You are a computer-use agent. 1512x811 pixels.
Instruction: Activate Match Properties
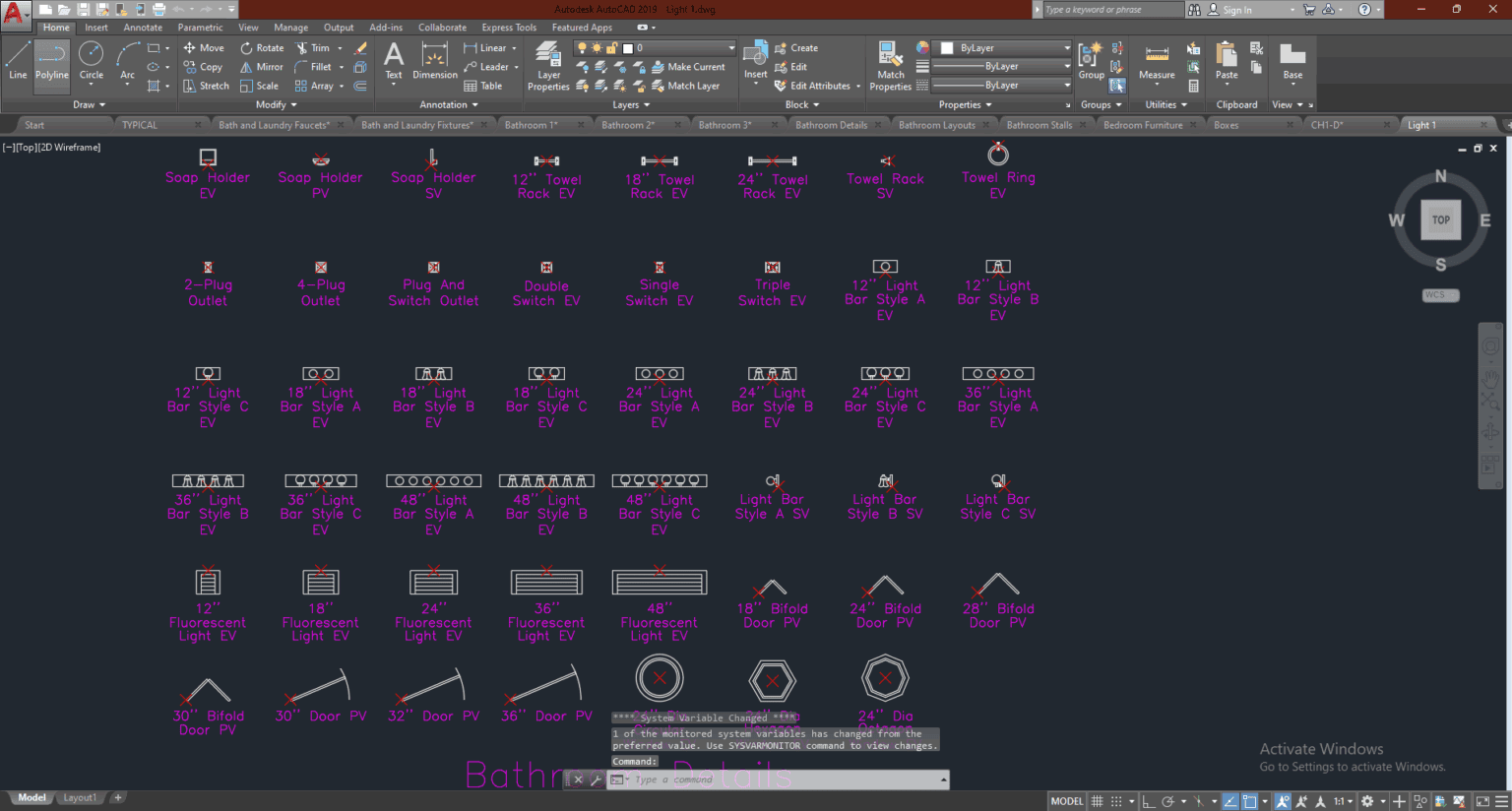point(889,64)
